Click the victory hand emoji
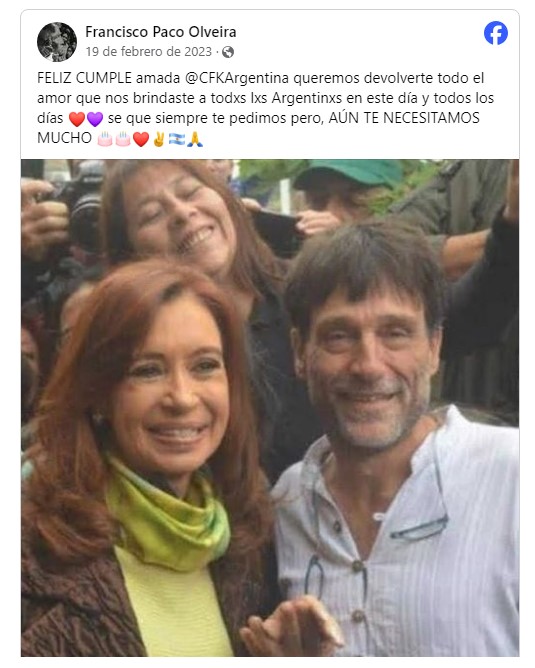The height and width of the screenshot is (668, 535). (159, 139)
